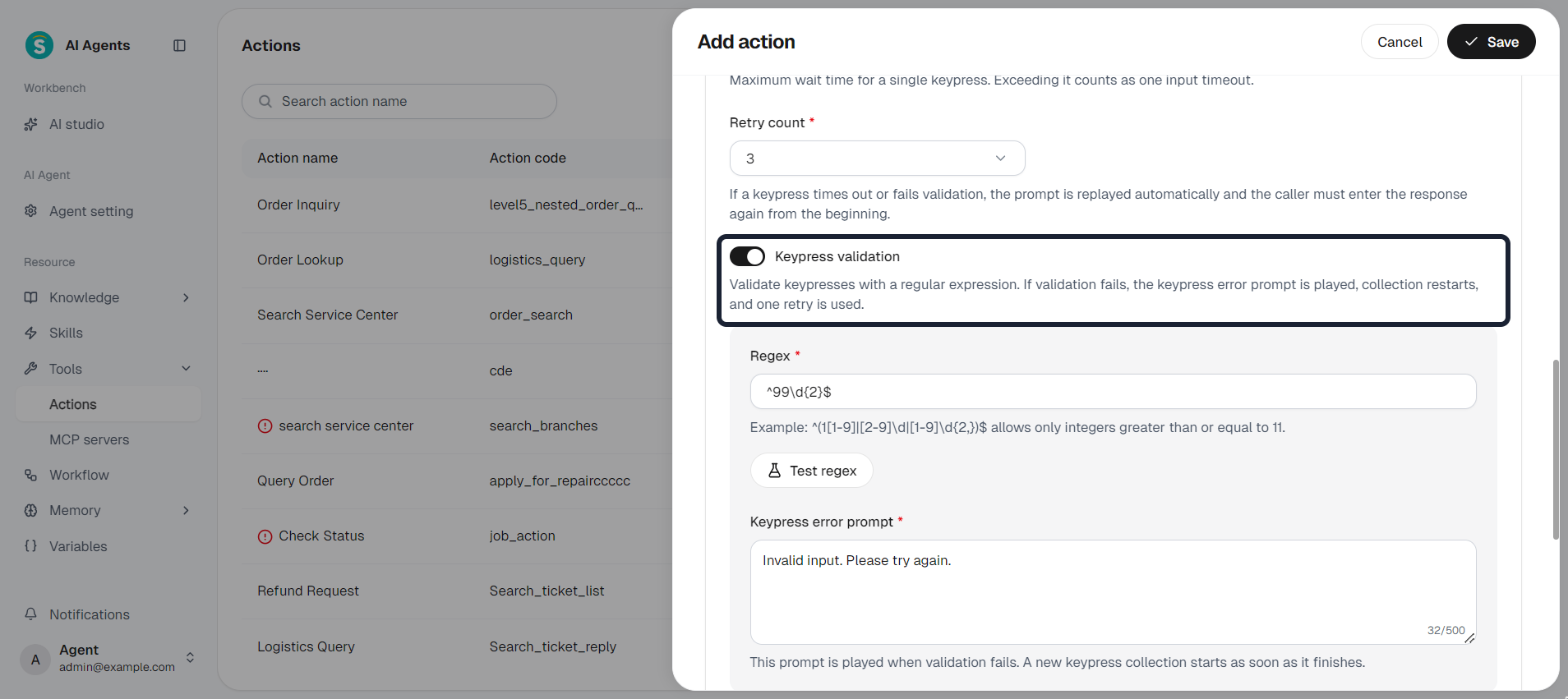Select the Order Inquiry action row
1568x699 pixels.
tap(456, 205)
